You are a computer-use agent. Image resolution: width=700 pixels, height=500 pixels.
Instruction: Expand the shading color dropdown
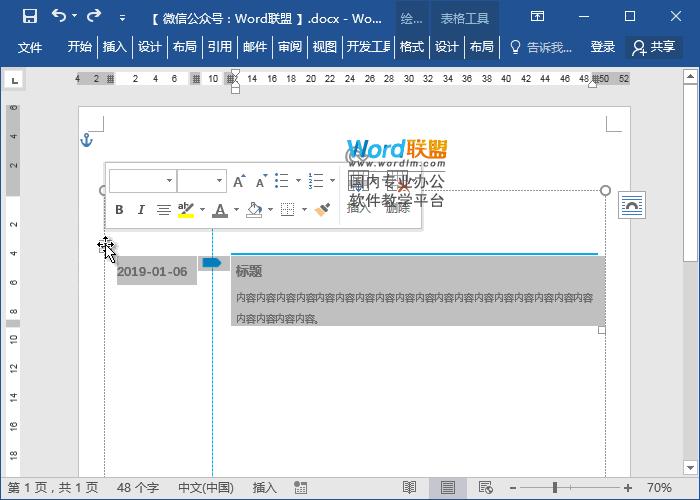click(271, 209)
